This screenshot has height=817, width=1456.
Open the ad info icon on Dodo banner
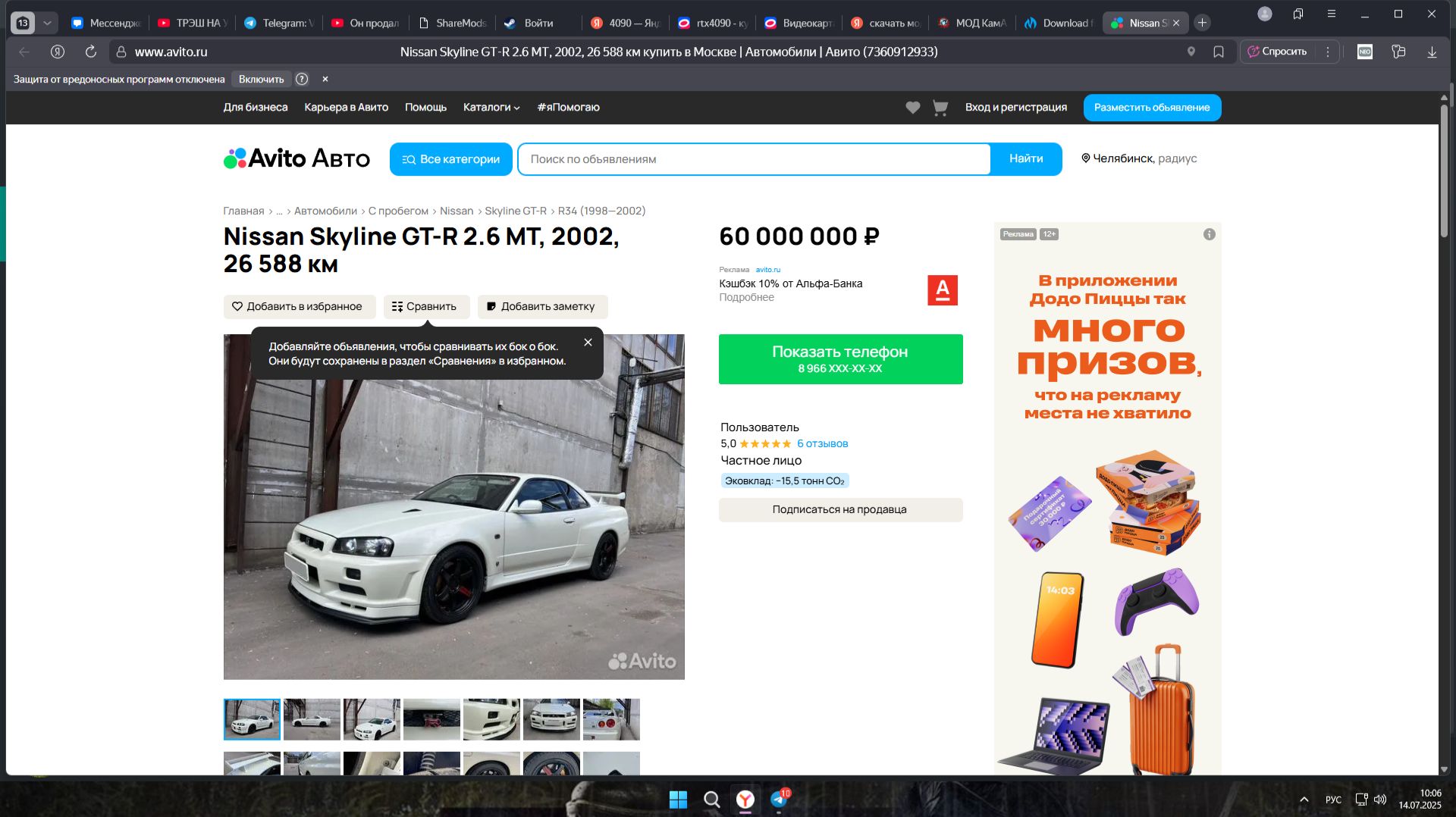tap(1210, 234)
